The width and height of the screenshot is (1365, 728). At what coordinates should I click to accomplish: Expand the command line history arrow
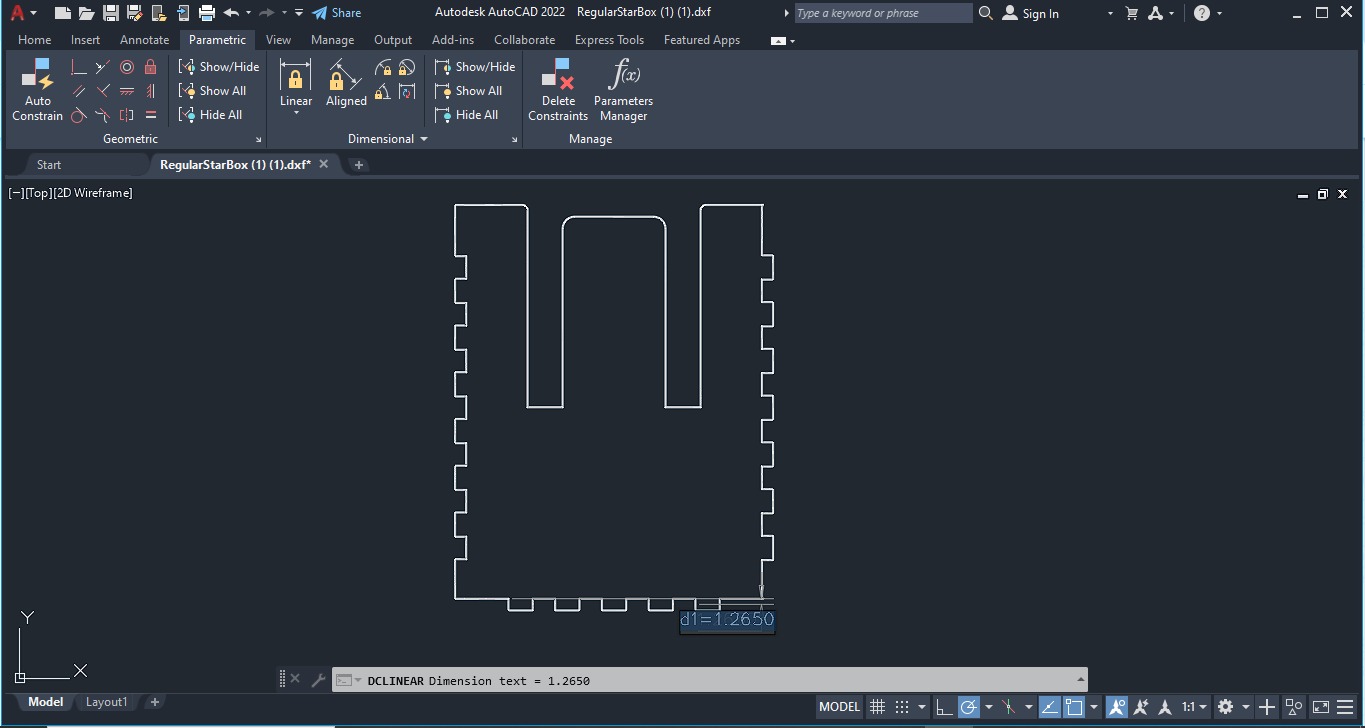pyautogui.click(x=1080, y=680)
